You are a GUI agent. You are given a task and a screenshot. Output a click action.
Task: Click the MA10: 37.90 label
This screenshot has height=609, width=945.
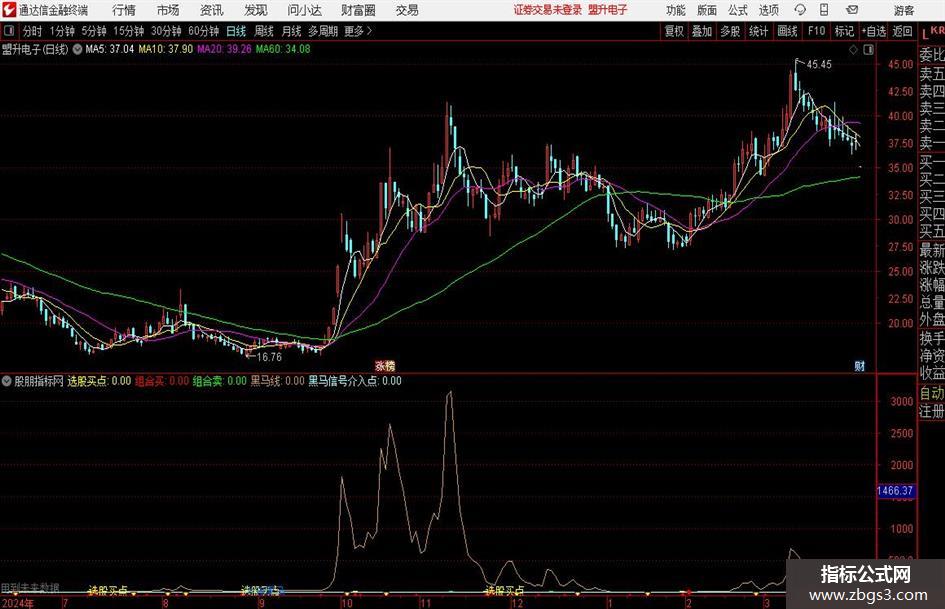(x=166, y=49)
